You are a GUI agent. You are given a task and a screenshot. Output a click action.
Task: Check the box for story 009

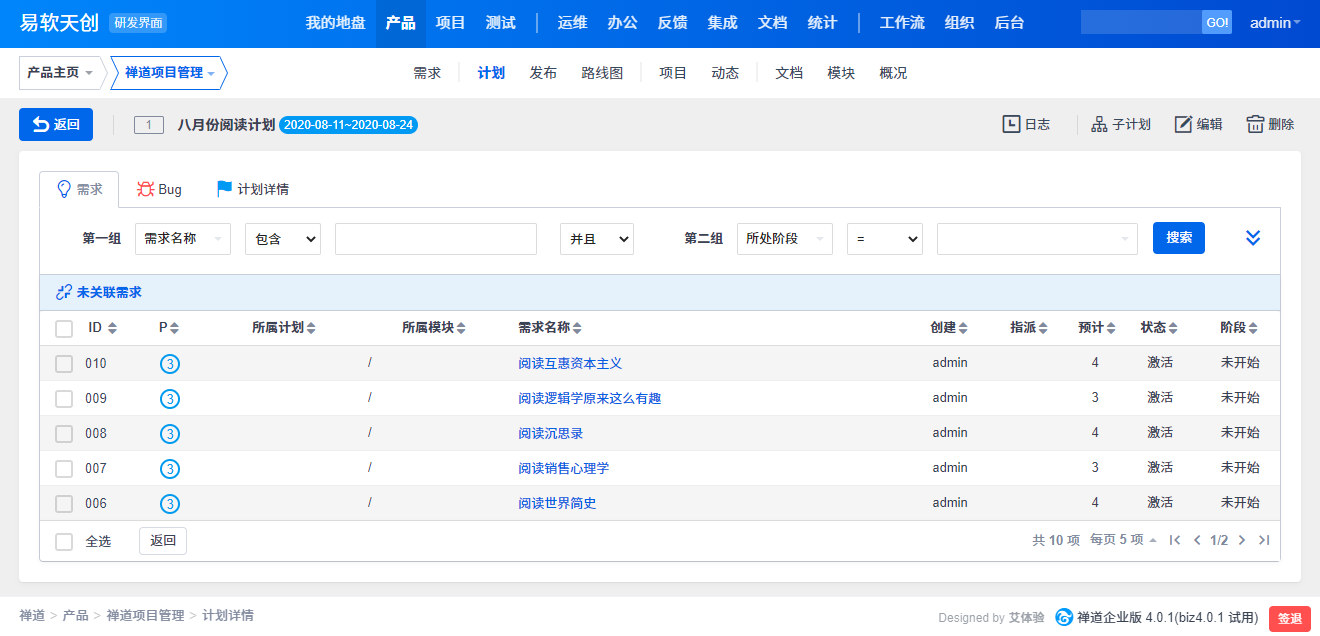tap(64, 399)
